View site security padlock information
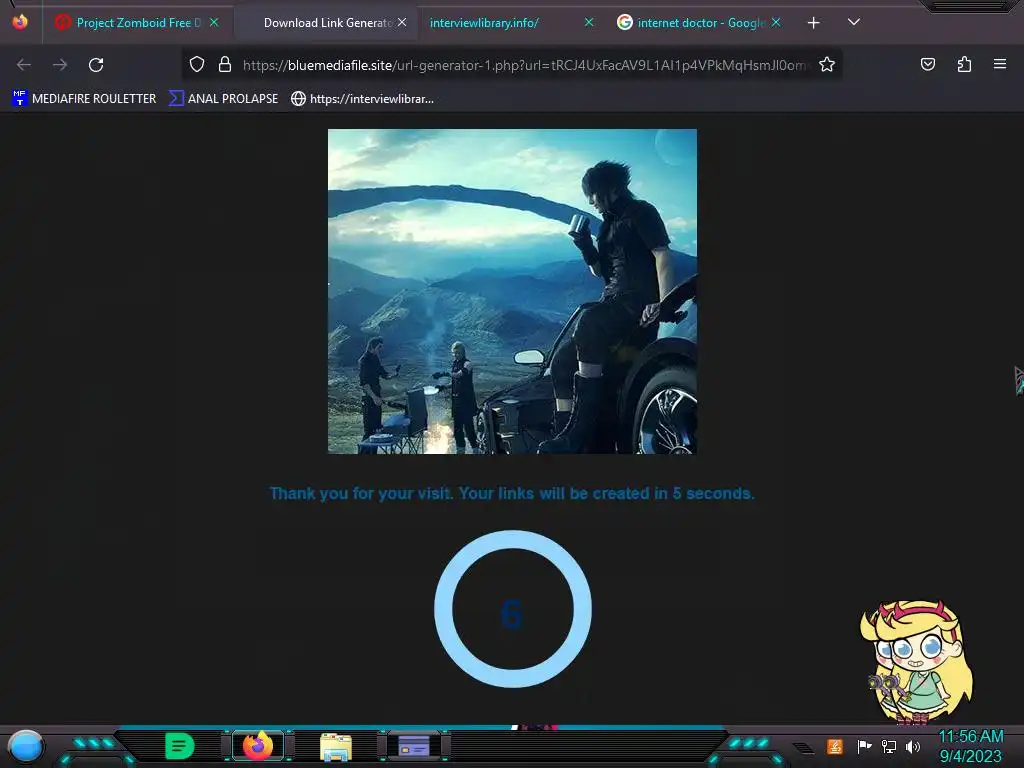 tap(225, 65)
